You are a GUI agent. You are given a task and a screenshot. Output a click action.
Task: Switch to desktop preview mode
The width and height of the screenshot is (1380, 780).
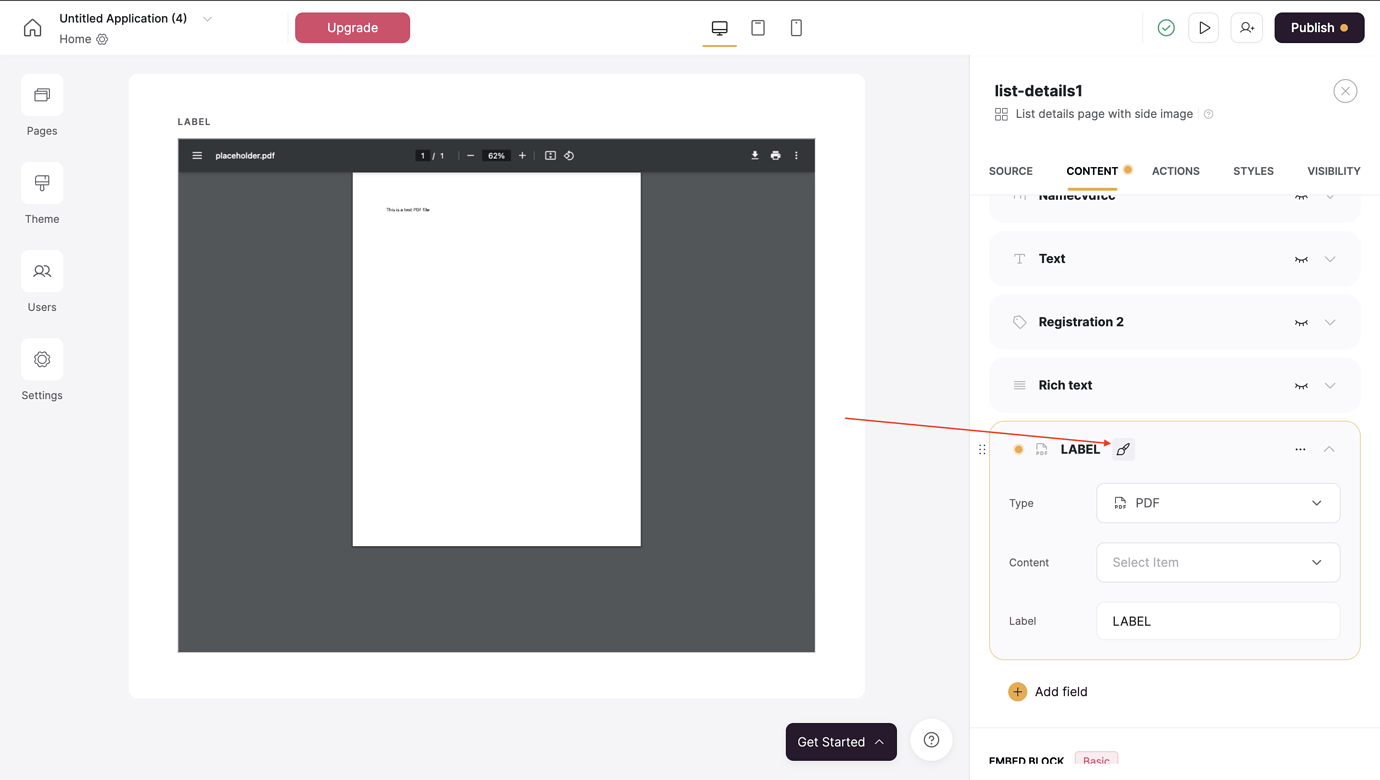click(x=719, y=27)
